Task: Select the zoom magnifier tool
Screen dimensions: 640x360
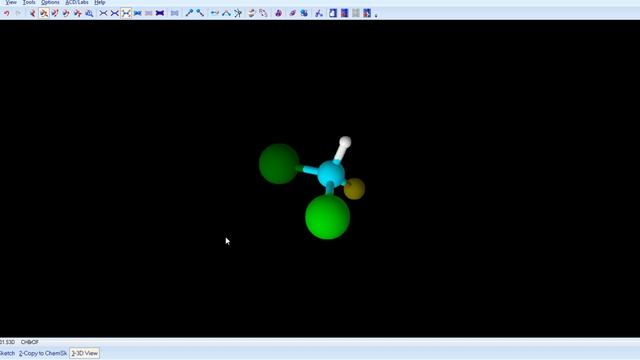Action: pos(89,13)
